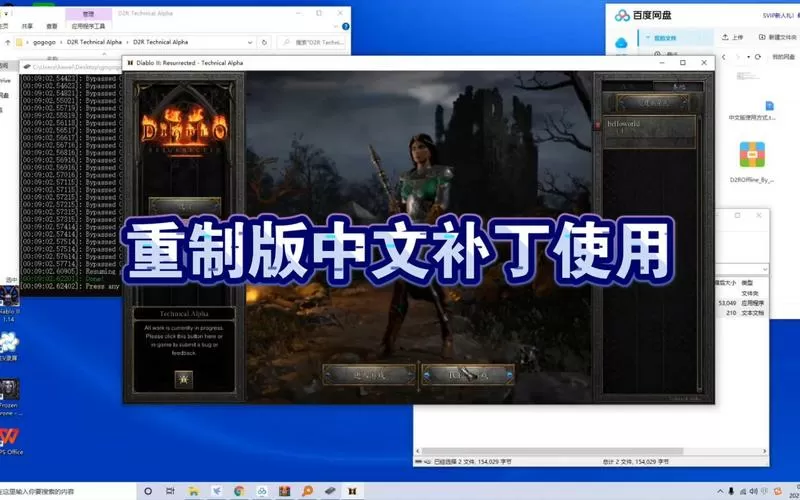Click first D2R Technical Alpha breadcrumb segment
Screen dimensions: 800x500
(94, 42)
